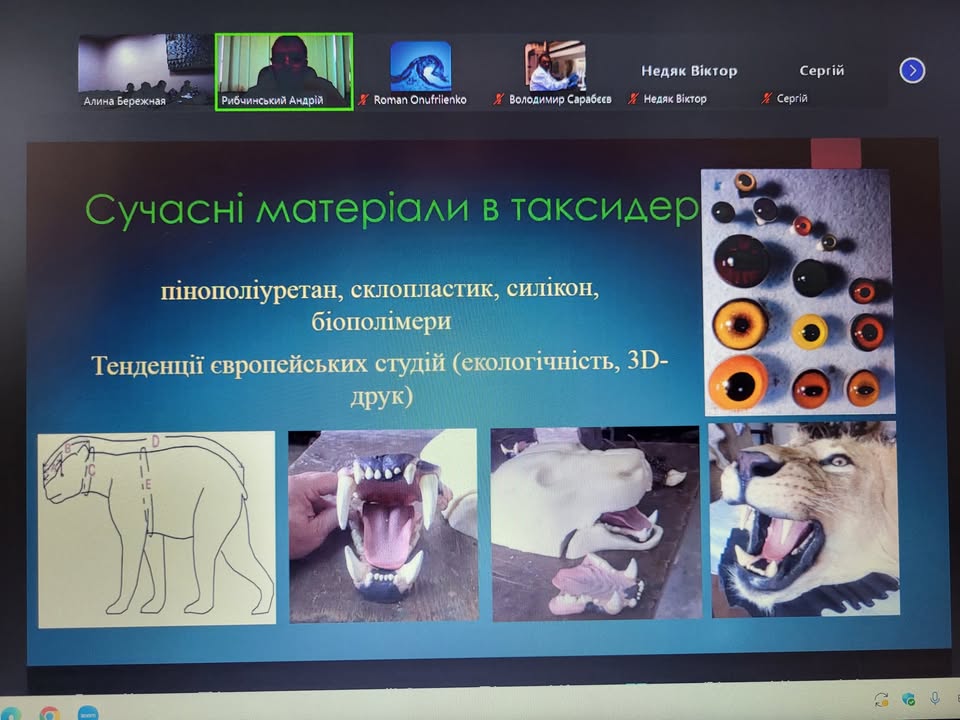
Task: Click the muted mic icon beside Roman Onufriienko
Action: [364, 99]
